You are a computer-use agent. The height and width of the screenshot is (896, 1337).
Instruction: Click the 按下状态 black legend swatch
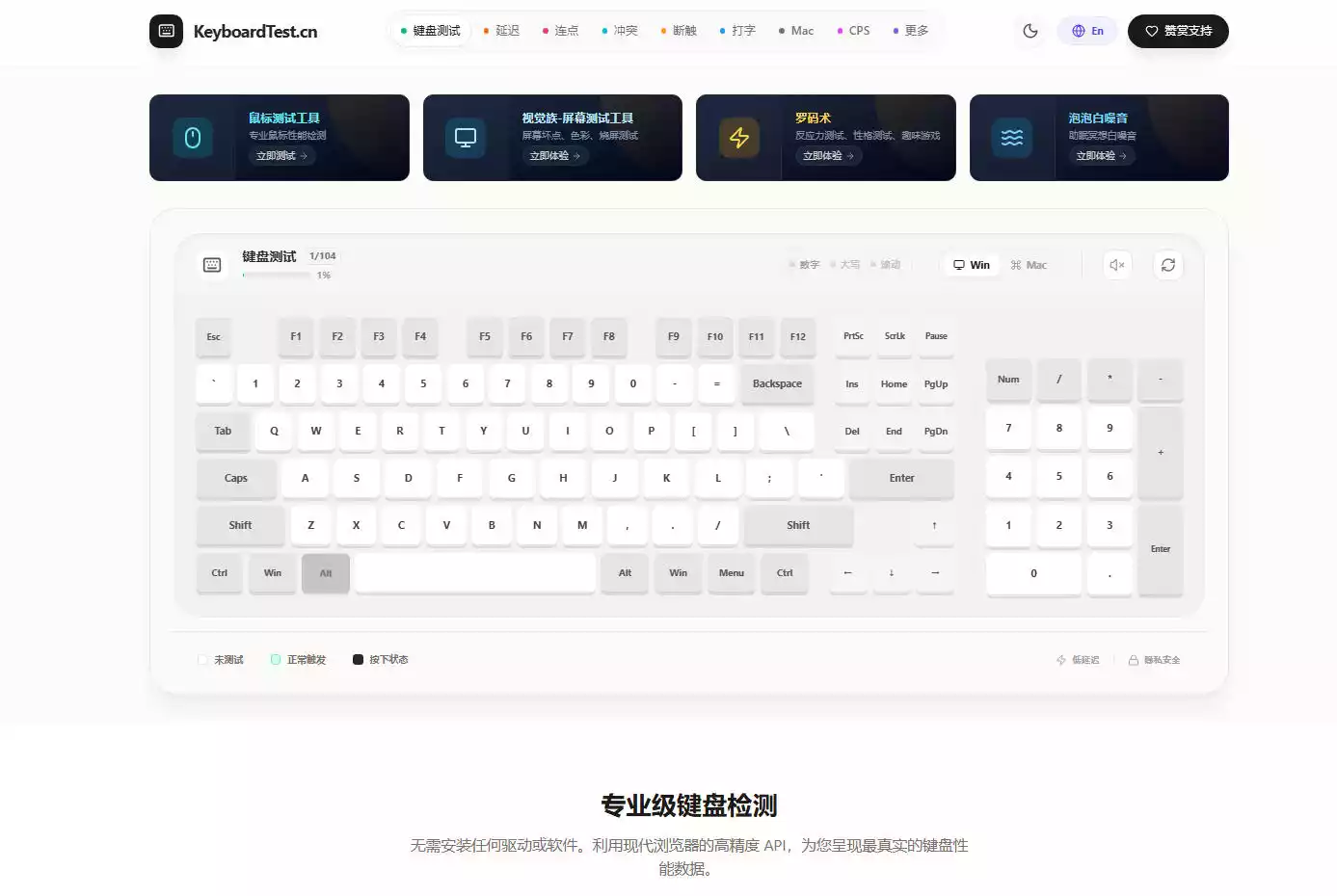coord(358,660)
